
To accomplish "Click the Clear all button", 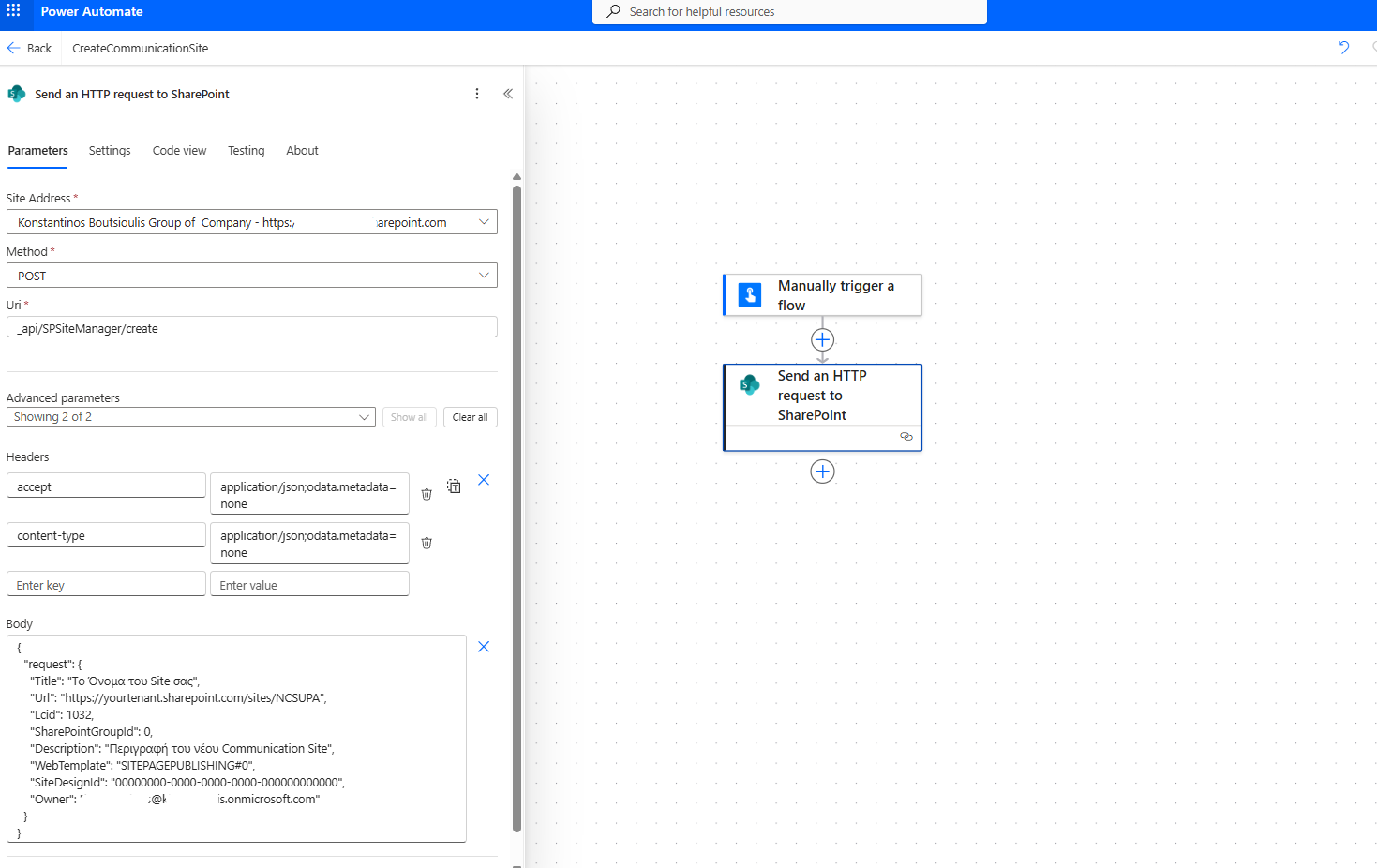I will tap(470, 417).
